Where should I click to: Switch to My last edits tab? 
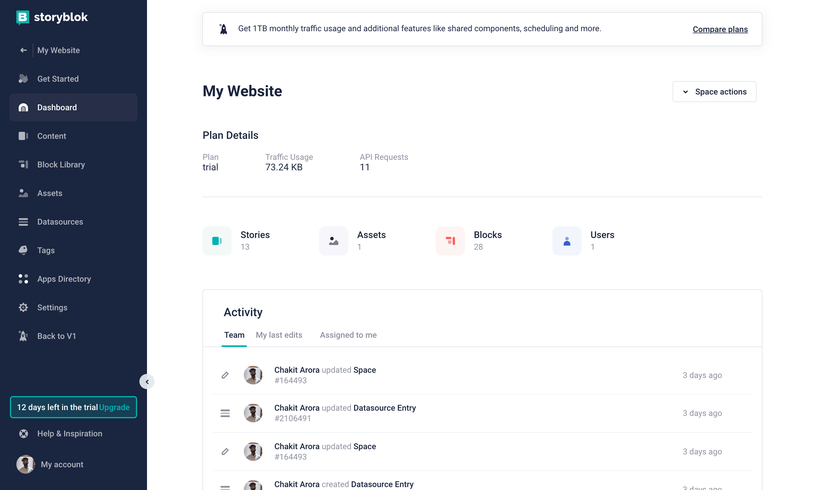279,335
